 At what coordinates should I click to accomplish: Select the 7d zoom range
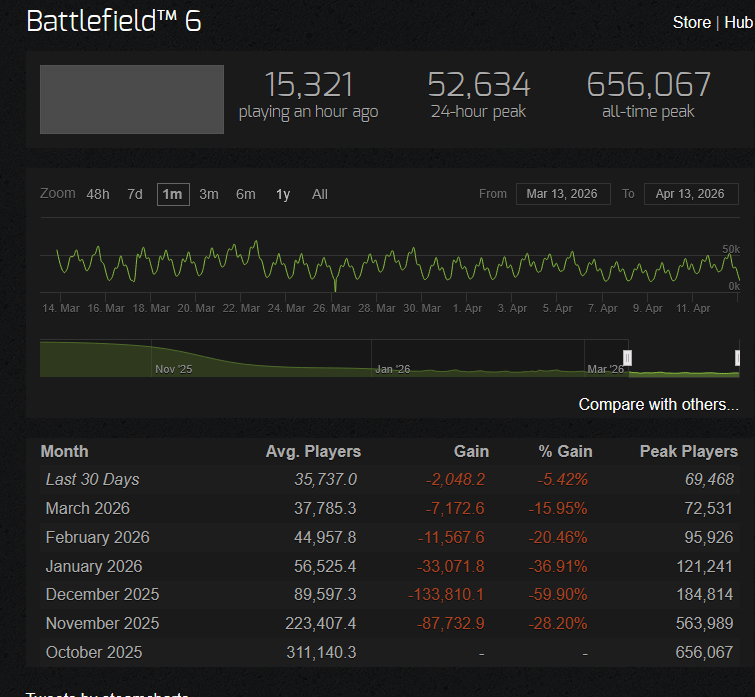click(x=135, y=194)
